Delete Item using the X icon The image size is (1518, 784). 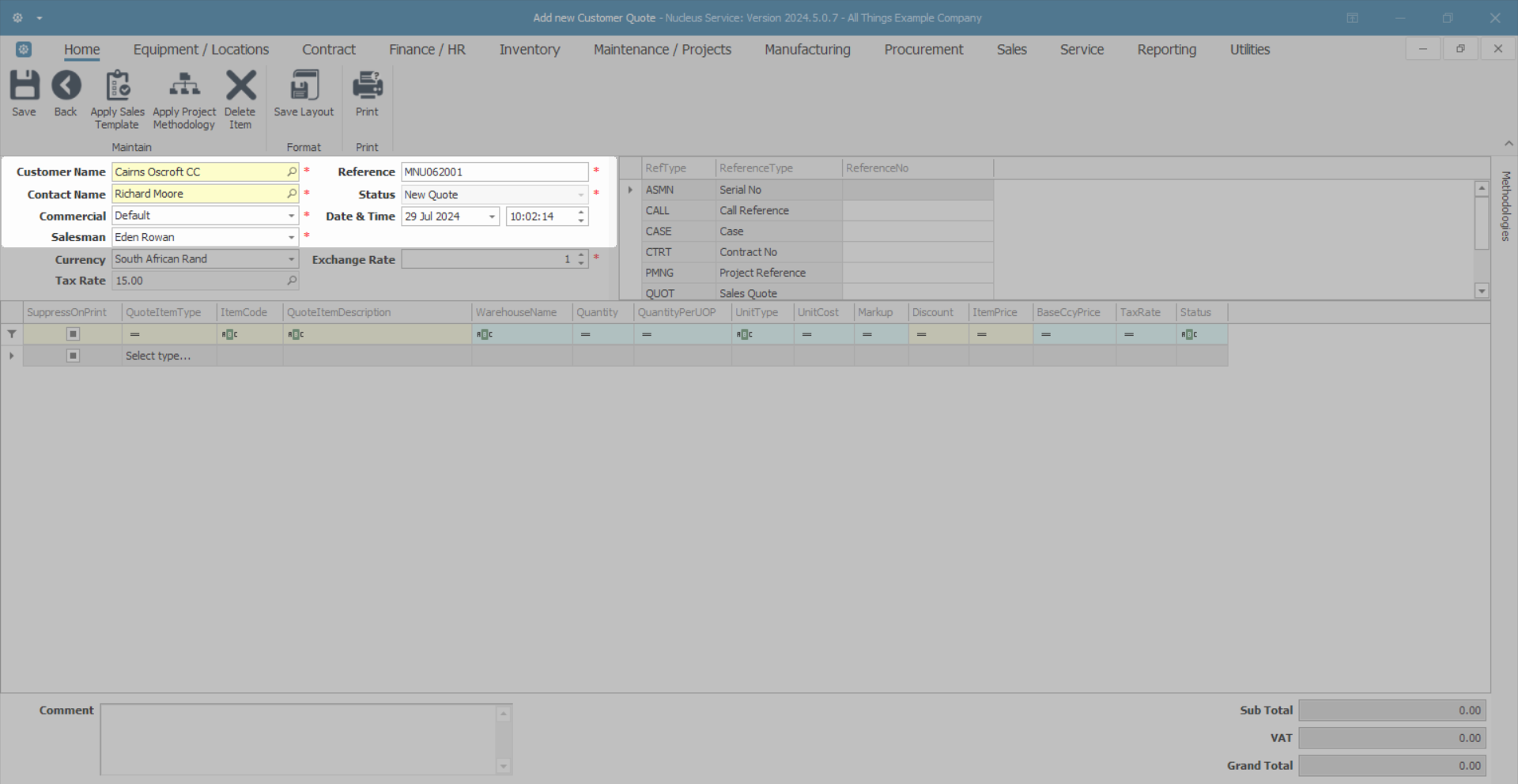(240, 85)
